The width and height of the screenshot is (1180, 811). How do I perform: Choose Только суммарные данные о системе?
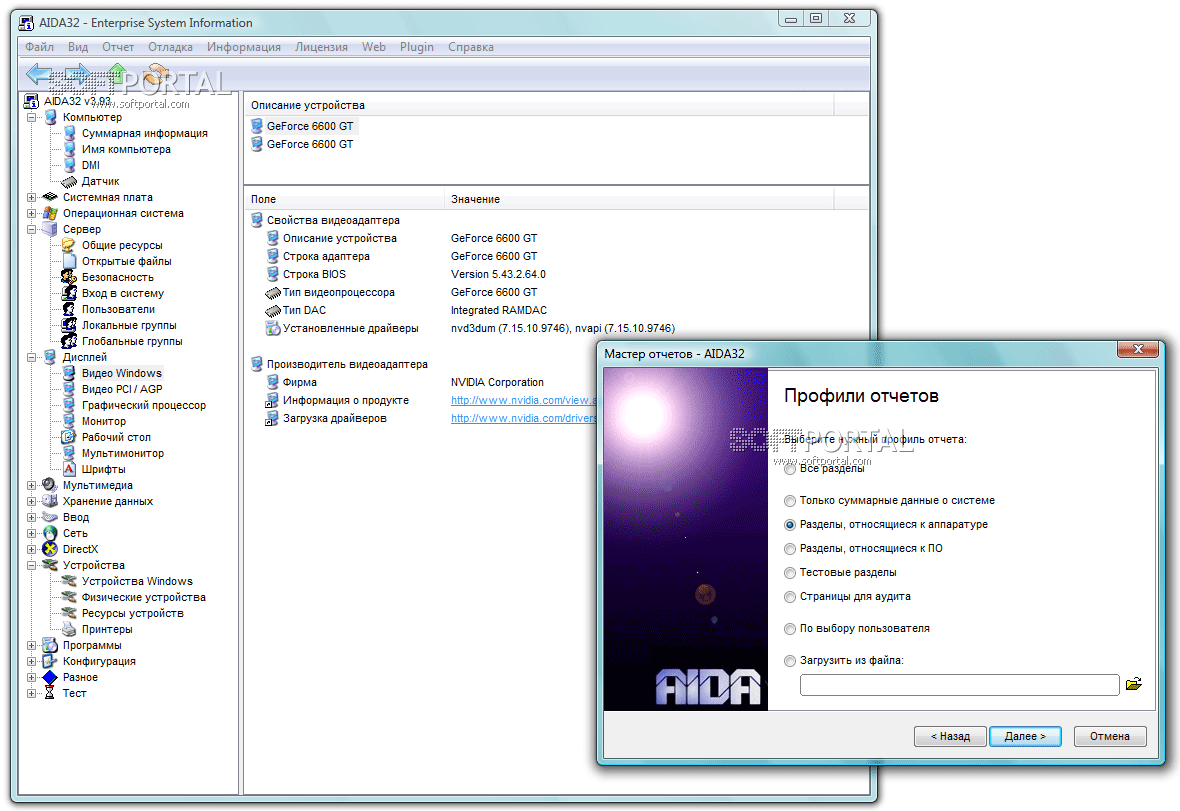click(789, 500)
